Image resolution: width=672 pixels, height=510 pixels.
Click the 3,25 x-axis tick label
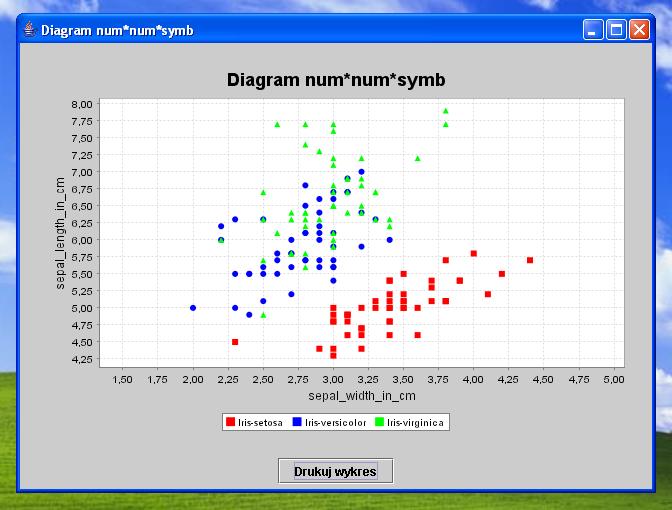(369, 379)
